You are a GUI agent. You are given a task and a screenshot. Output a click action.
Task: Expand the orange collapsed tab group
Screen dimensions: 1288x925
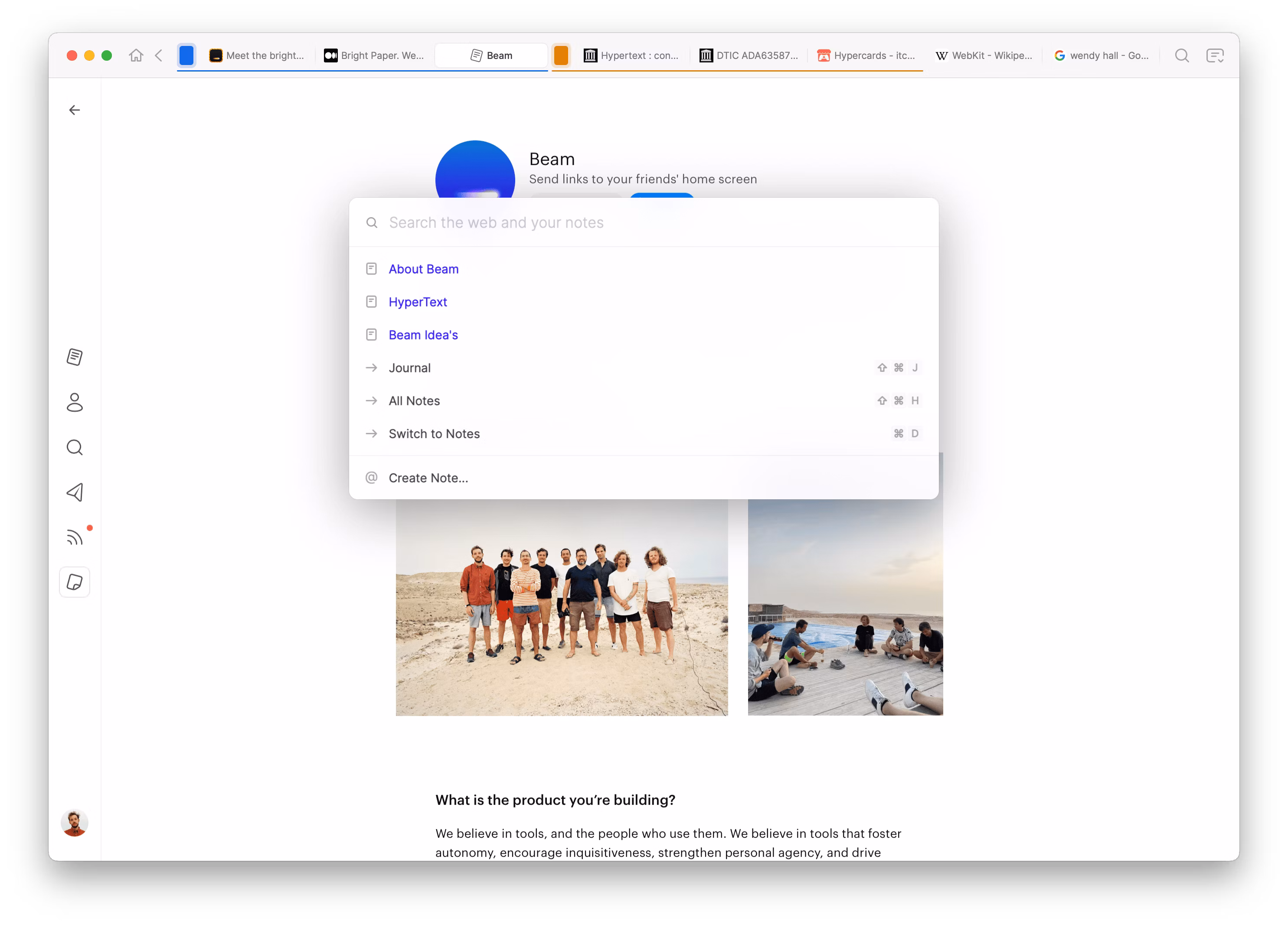[x=560, y=55]
